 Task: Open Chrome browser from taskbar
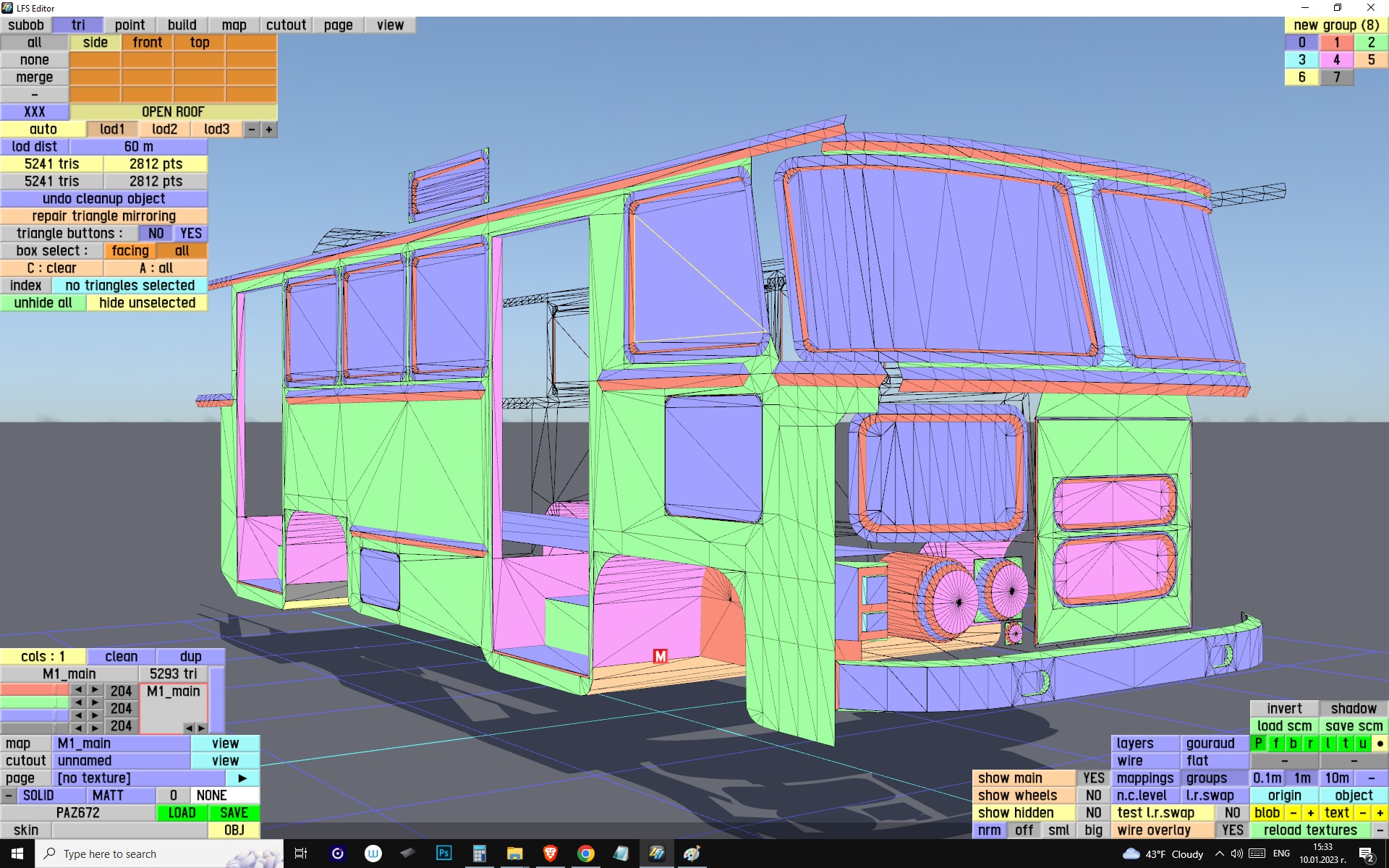(x=585, y=854)
